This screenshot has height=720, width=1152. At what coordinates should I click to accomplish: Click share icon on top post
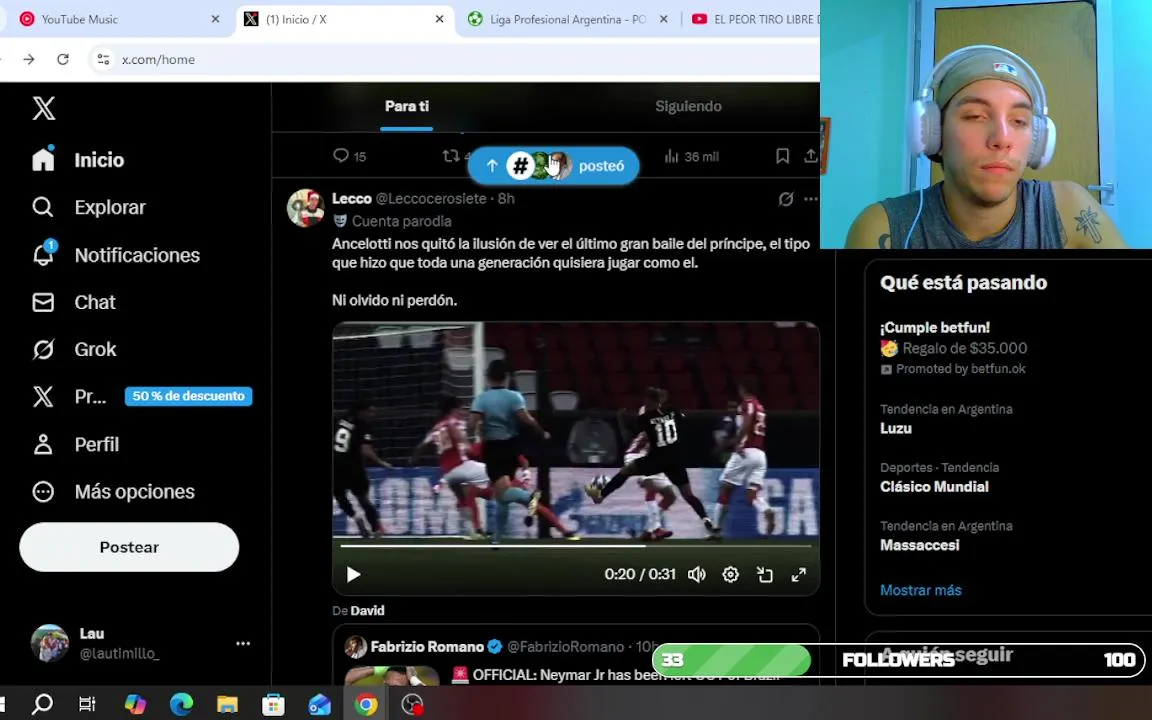click(x=810, y=156)
